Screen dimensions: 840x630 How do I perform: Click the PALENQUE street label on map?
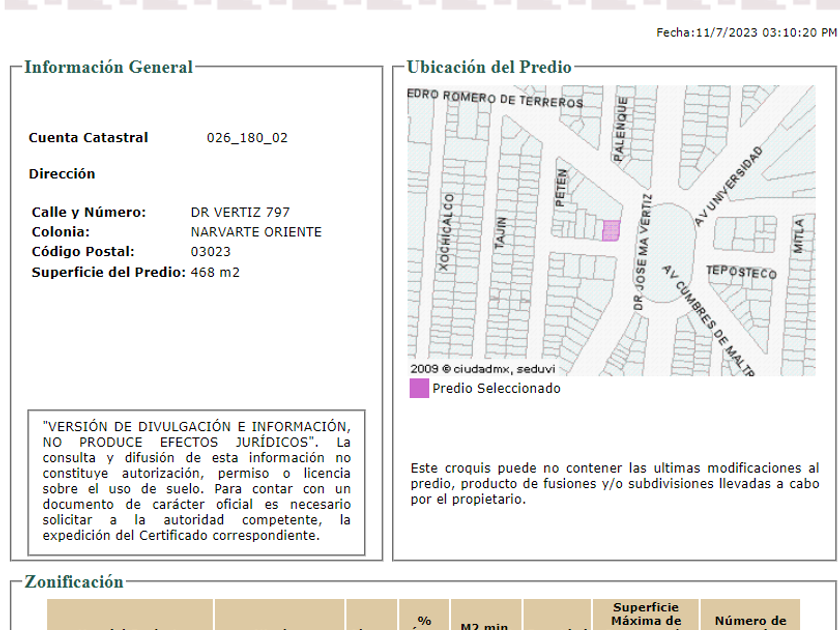click(621, 127)
